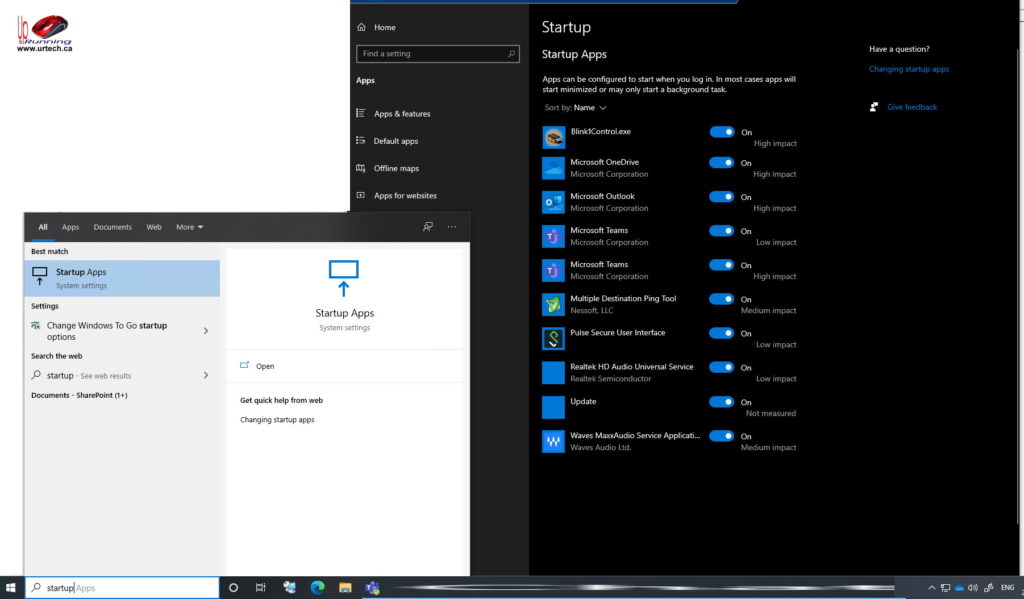Switch to the Documents tab in search
The width and height of the screenshot is (1024, 599).
[112, 227]
